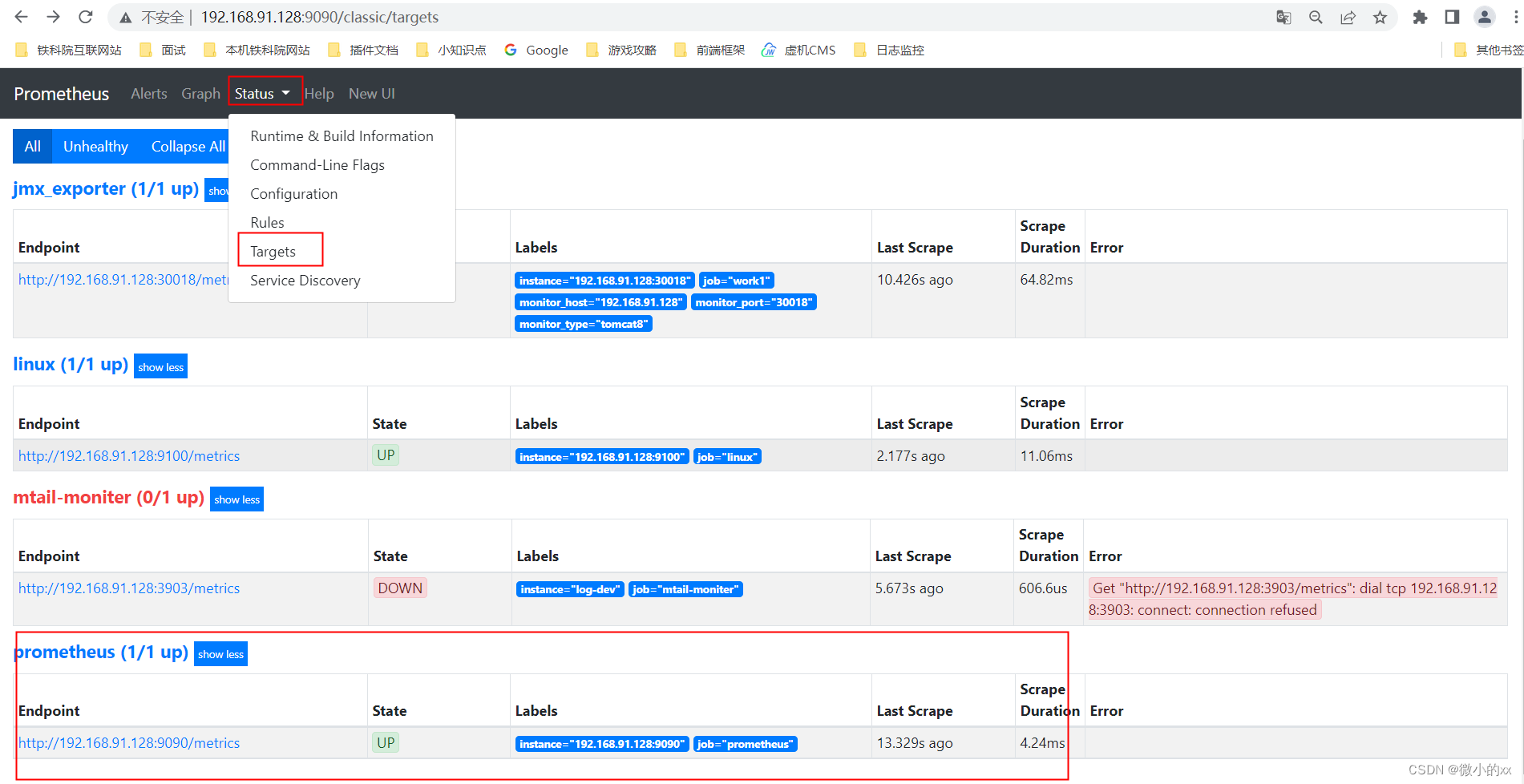Open the 小知识点 bookmark folder
The height and width of the screenshot is (784, 1524).
[451, 50]
